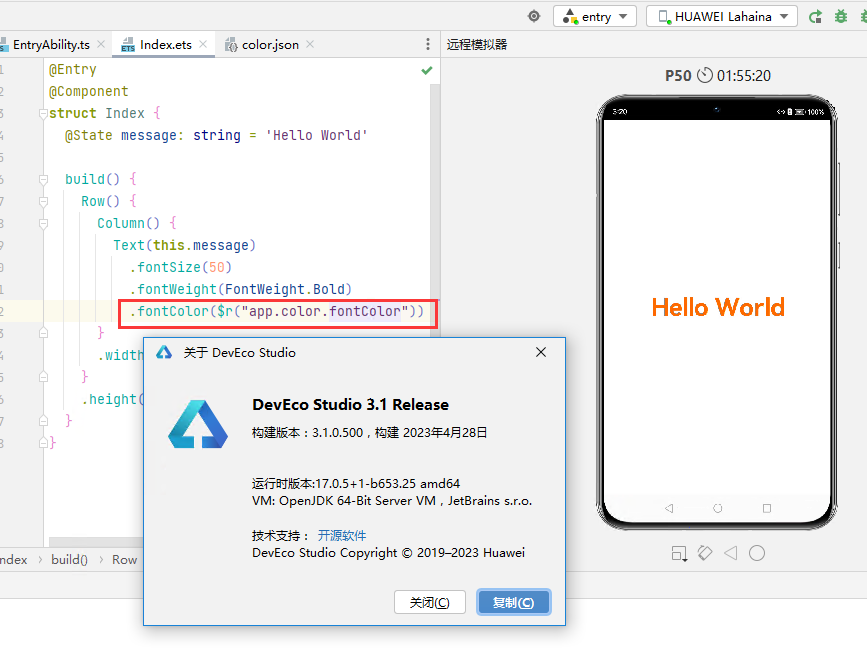Click the DevEco Studio 3.1 Release heading
Image resolution: width=867 pixels, height=654 pixels.
point(351,405)
